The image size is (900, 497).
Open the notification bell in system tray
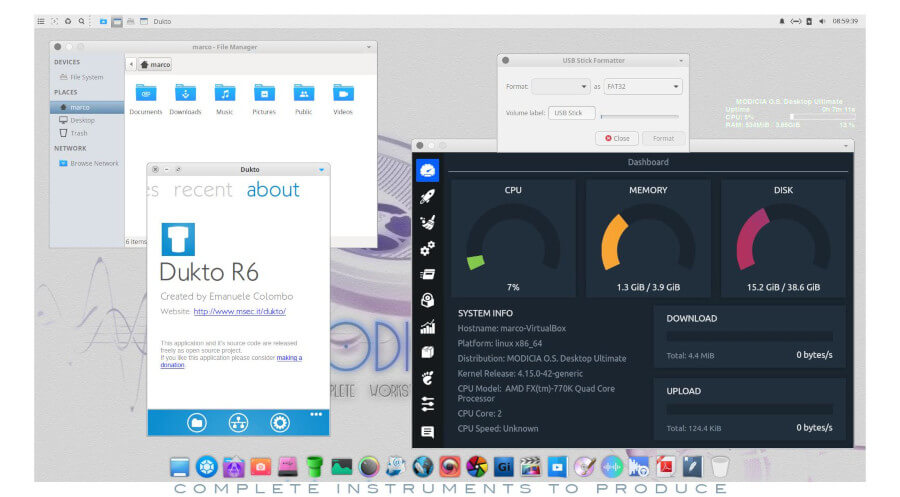tap(782, 21)
